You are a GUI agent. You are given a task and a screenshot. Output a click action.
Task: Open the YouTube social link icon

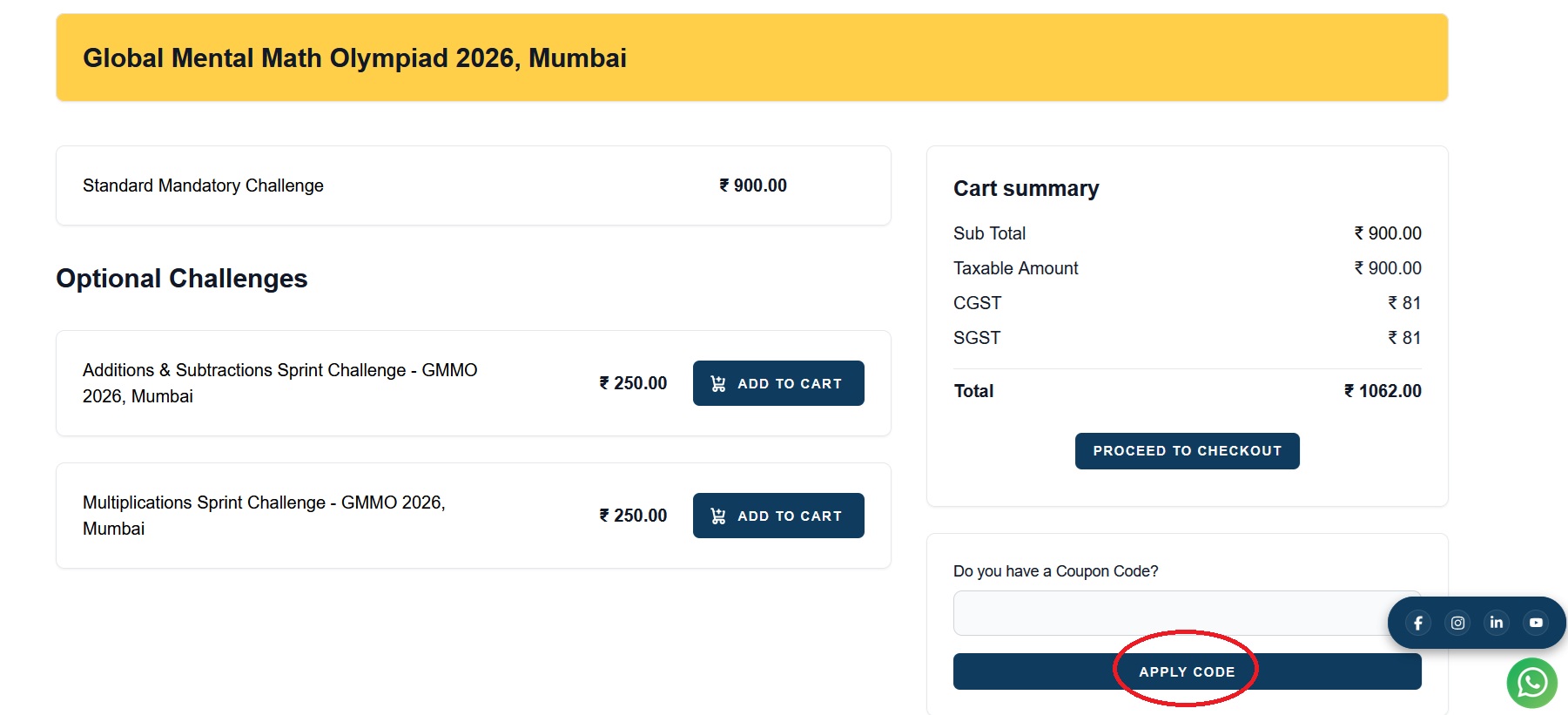(1536, 623)
